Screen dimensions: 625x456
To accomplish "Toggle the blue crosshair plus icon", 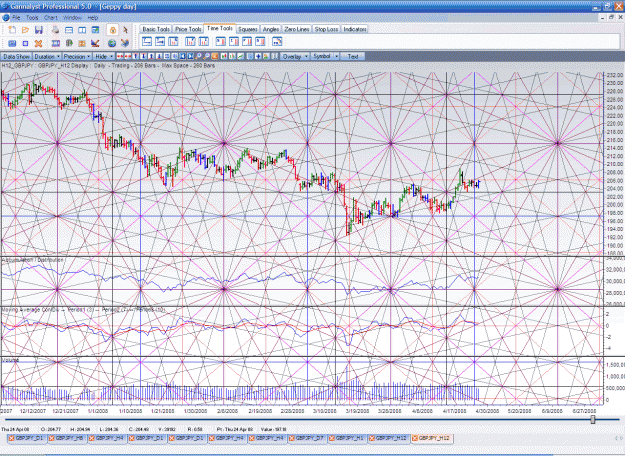I will coord(258,57).
